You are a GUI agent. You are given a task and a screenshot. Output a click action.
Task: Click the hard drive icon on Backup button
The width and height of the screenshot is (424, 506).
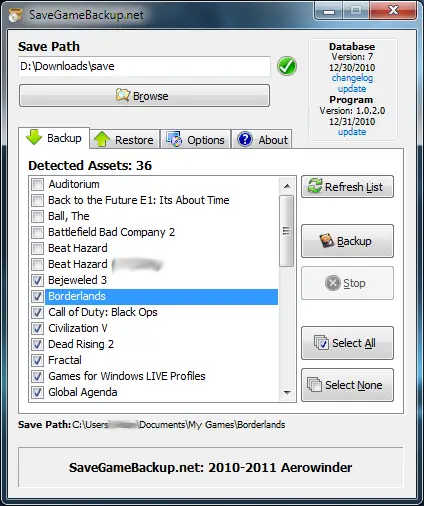327,240
